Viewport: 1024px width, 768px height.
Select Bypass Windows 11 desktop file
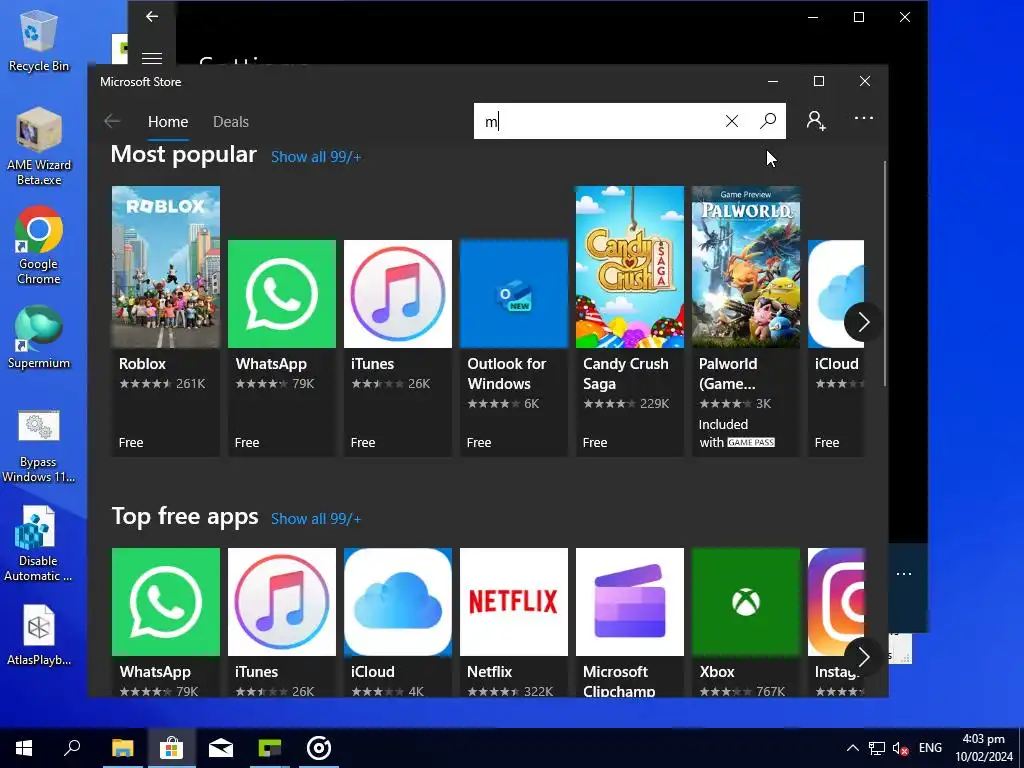coord(39,447)
